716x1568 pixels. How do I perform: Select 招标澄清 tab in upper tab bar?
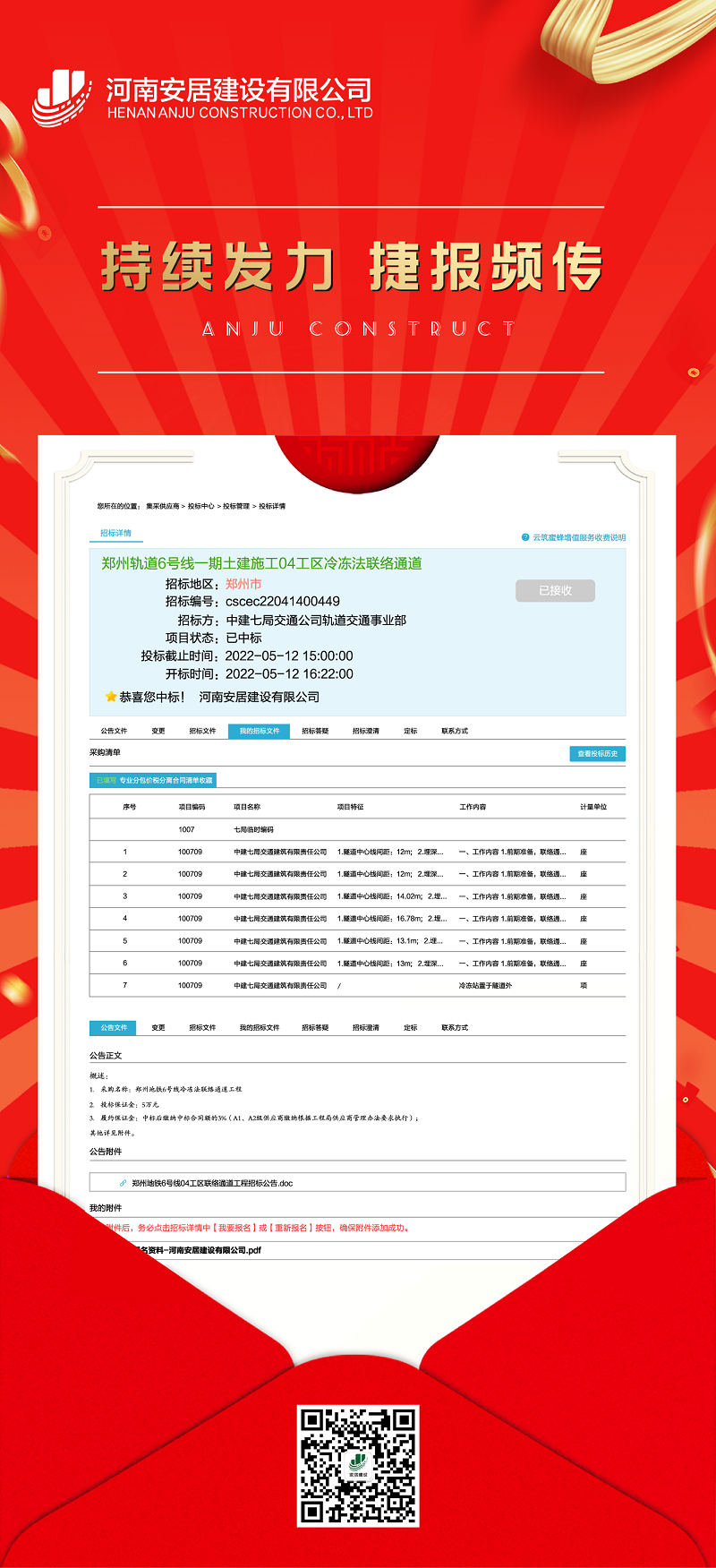point(366,731)
